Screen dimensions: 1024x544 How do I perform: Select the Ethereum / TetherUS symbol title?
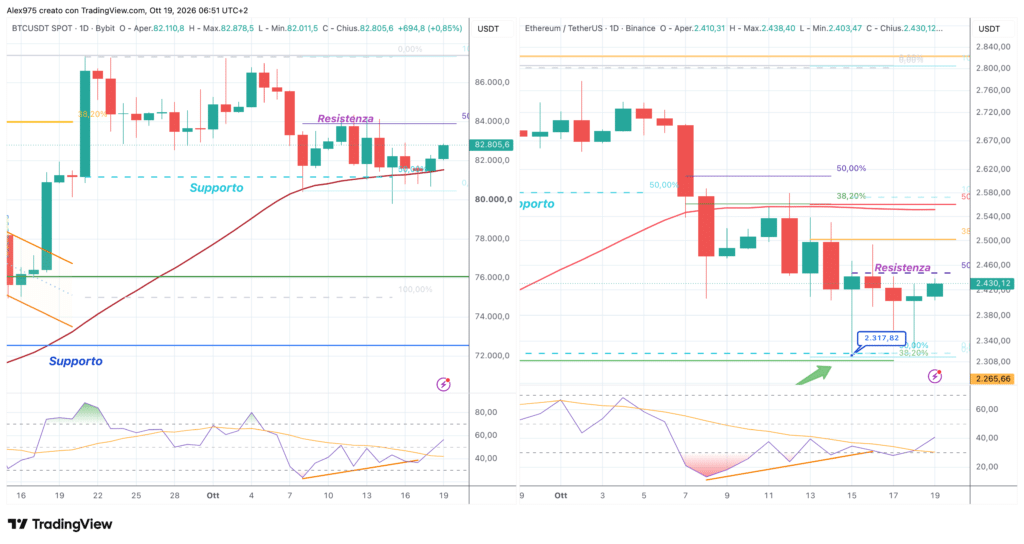click(x=561, y=29)
